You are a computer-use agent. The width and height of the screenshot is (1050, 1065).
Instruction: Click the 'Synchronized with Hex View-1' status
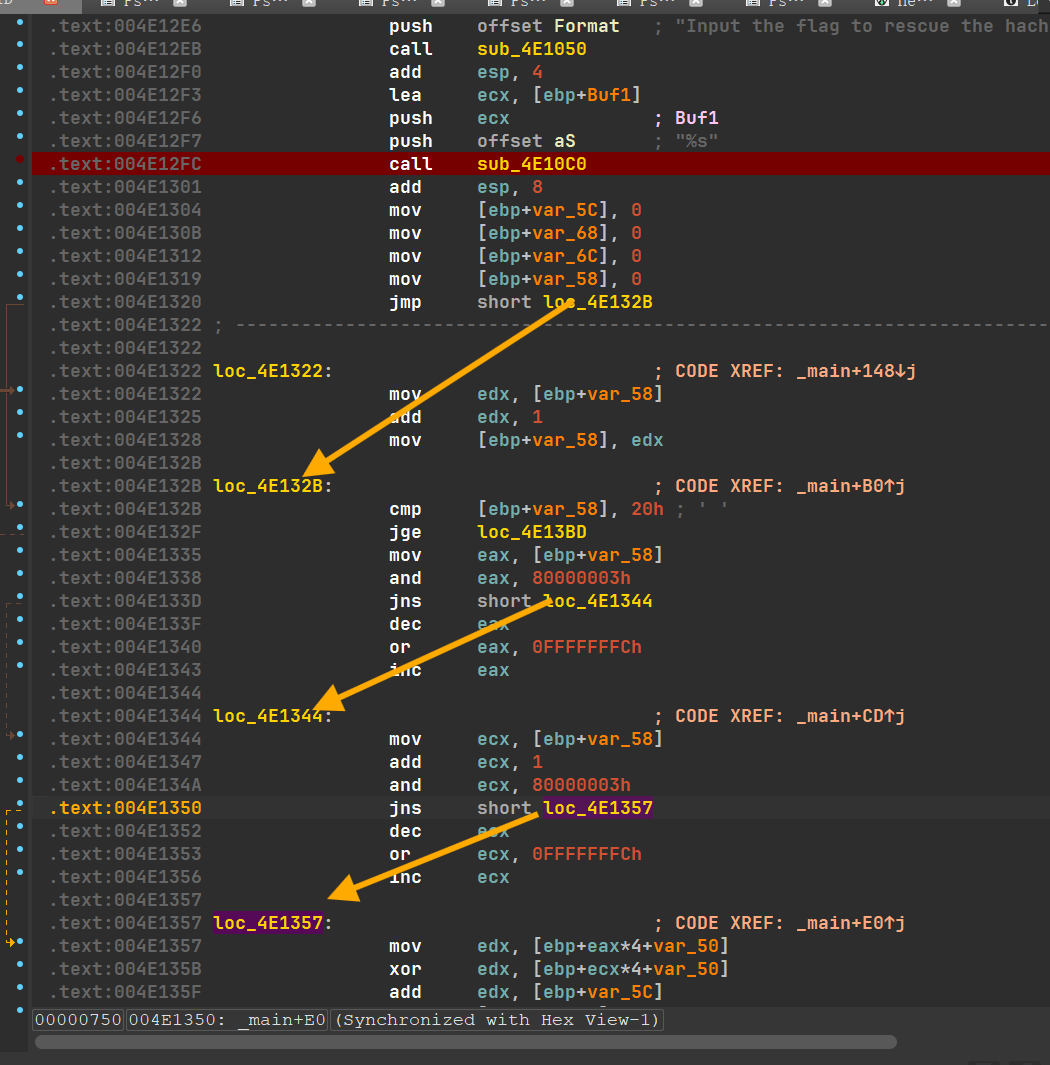[496, 1020]
